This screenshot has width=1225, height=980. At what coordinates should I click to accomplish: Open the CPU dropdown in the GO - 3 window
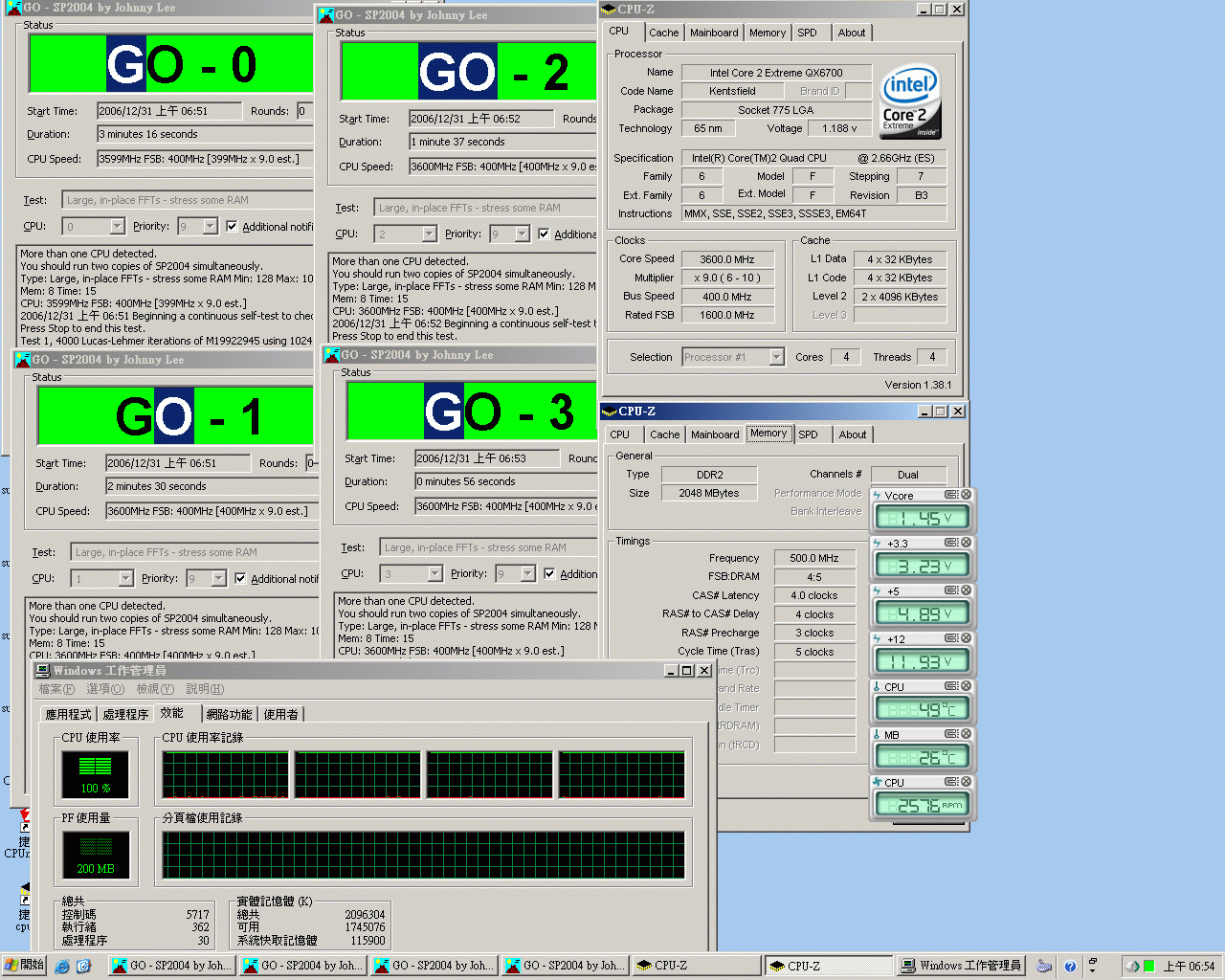pyautogui.click(x=434, y=574)
